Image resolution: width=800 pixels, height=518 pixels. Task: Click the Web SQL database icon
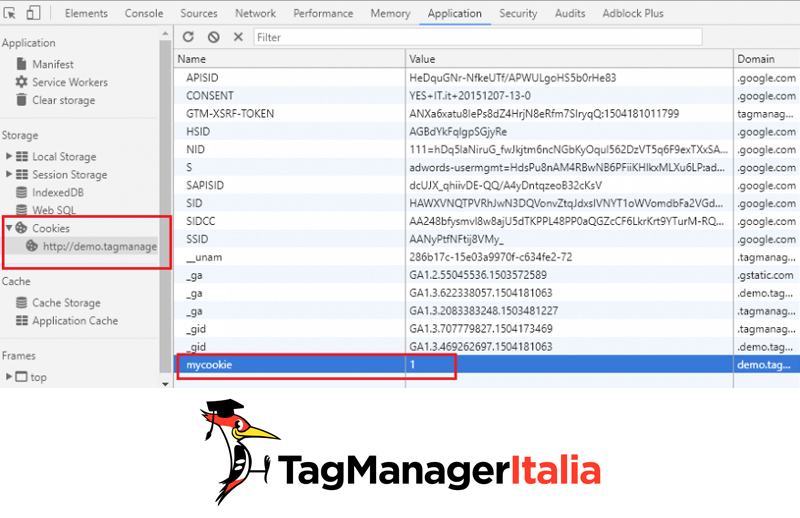[x=21, y=210]
